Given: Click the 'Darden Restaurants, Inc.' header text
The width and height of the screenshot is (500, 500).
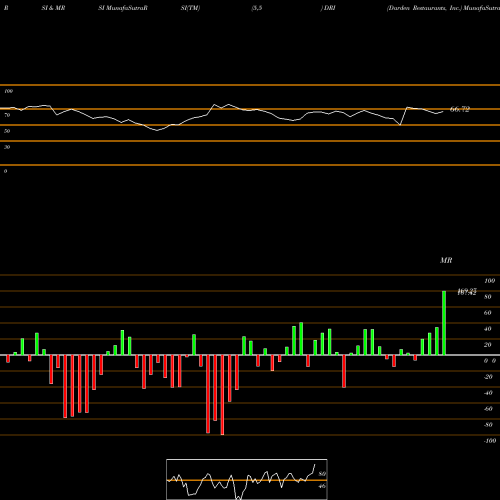Looking at the screenshot, I should coord(424,8).
